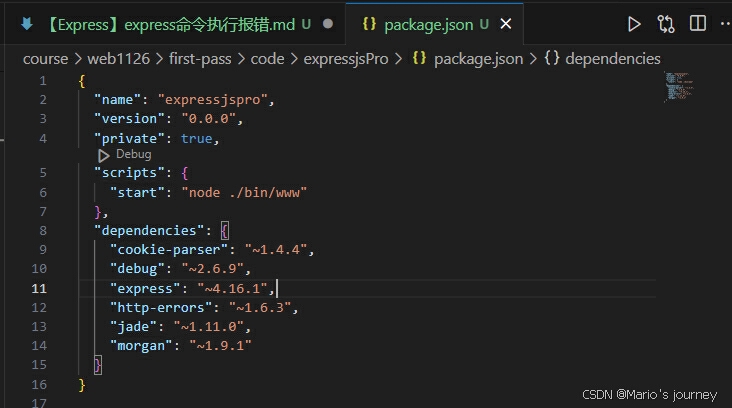
Task: Close the package.json tab
Action: point(506,24)
